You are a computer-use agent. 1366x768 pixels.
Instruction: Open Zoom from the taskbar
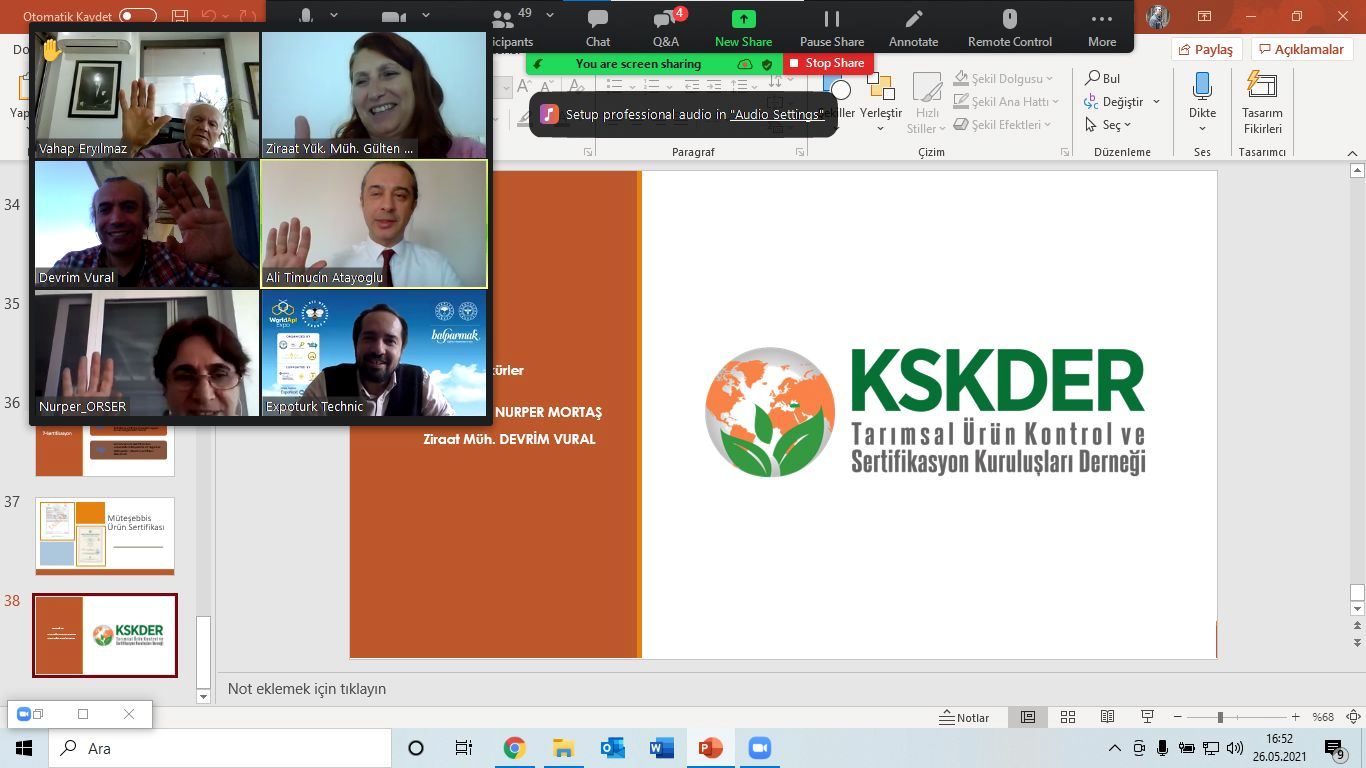coord(760,748)
